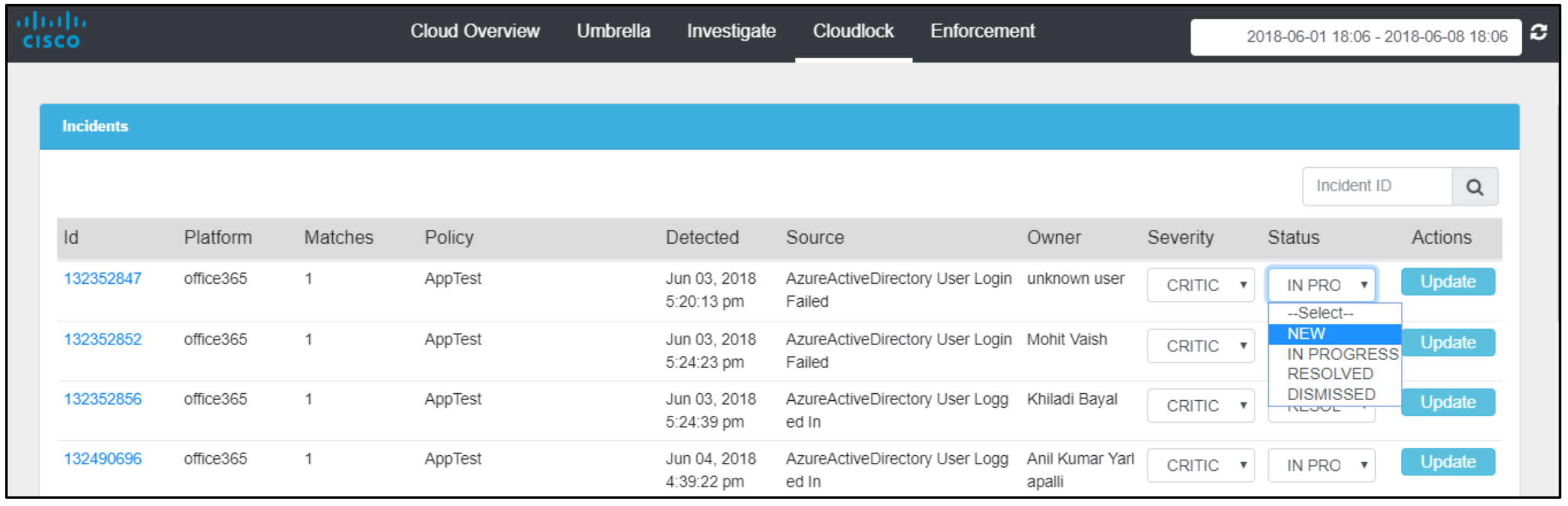1568x506 pixels.
Task: Open the Cloud Overview tab
Action: (475, 31)
